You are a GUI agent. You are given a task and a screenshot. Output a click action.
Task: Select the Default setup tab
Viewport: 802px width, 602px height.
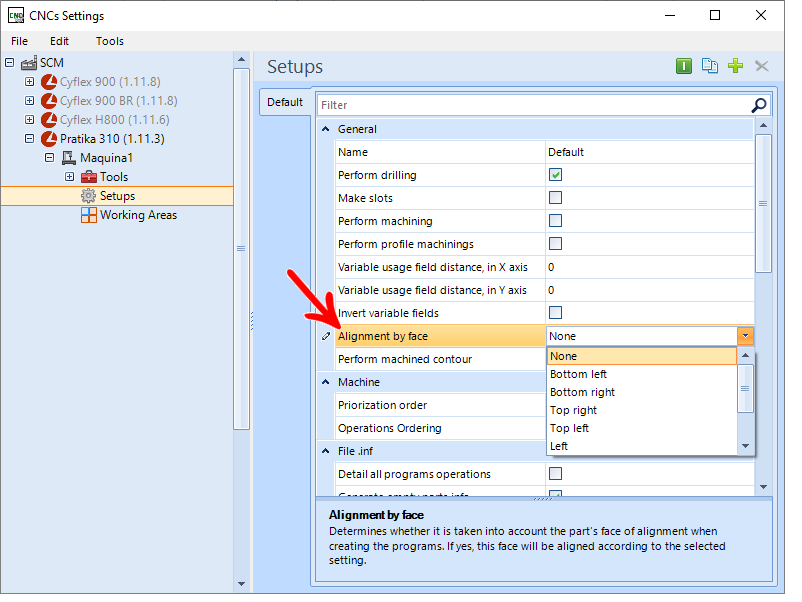[x=285, y=102]
